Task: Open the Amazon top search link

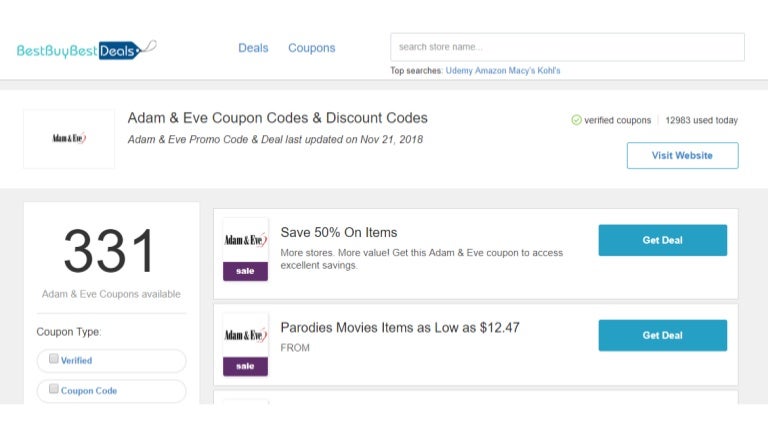Action: [491, 71]
